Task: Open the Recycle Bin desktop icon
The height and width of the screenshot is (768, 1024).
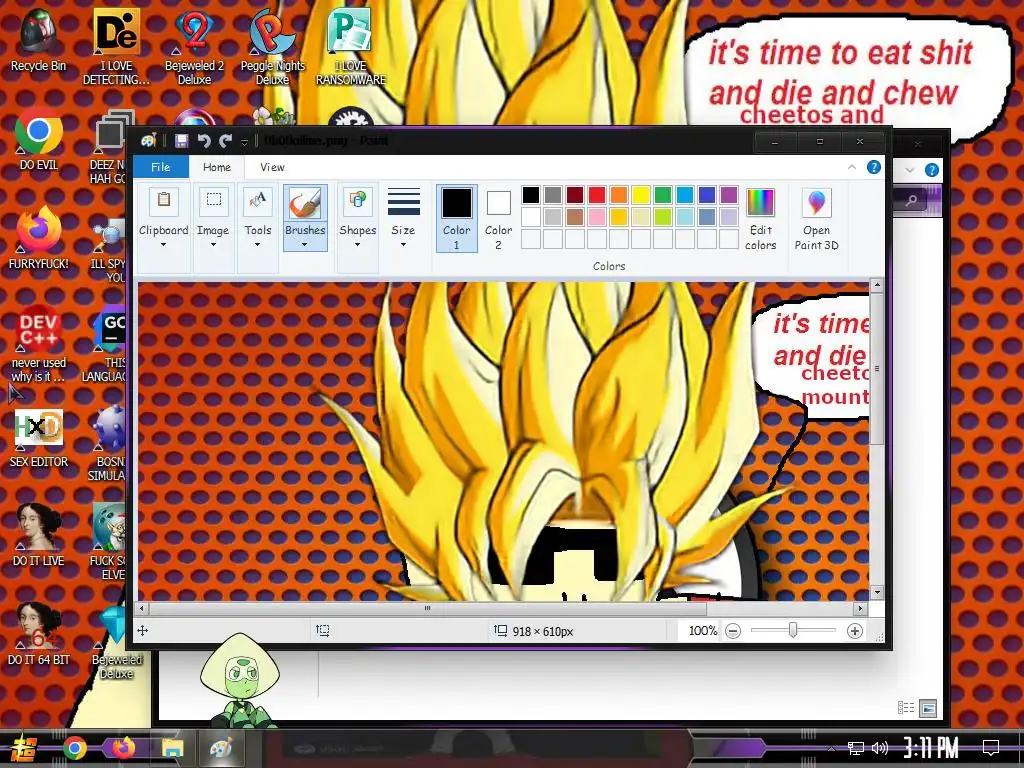Action: point(38,40)
